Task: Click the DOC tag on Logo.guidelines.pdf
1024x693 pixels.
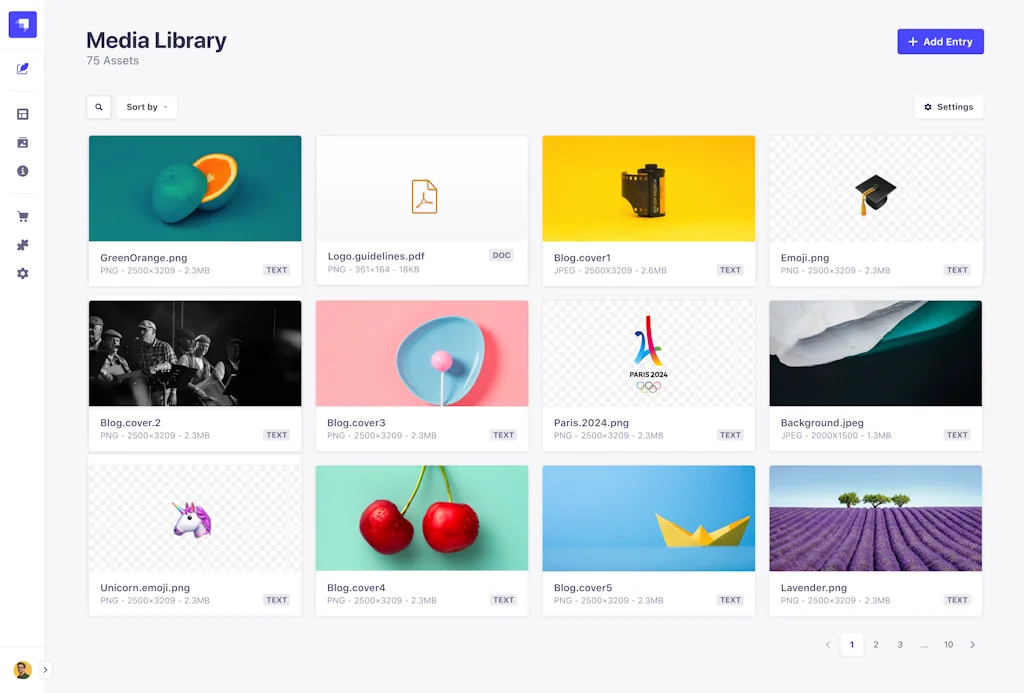Action: click(502, 255)
